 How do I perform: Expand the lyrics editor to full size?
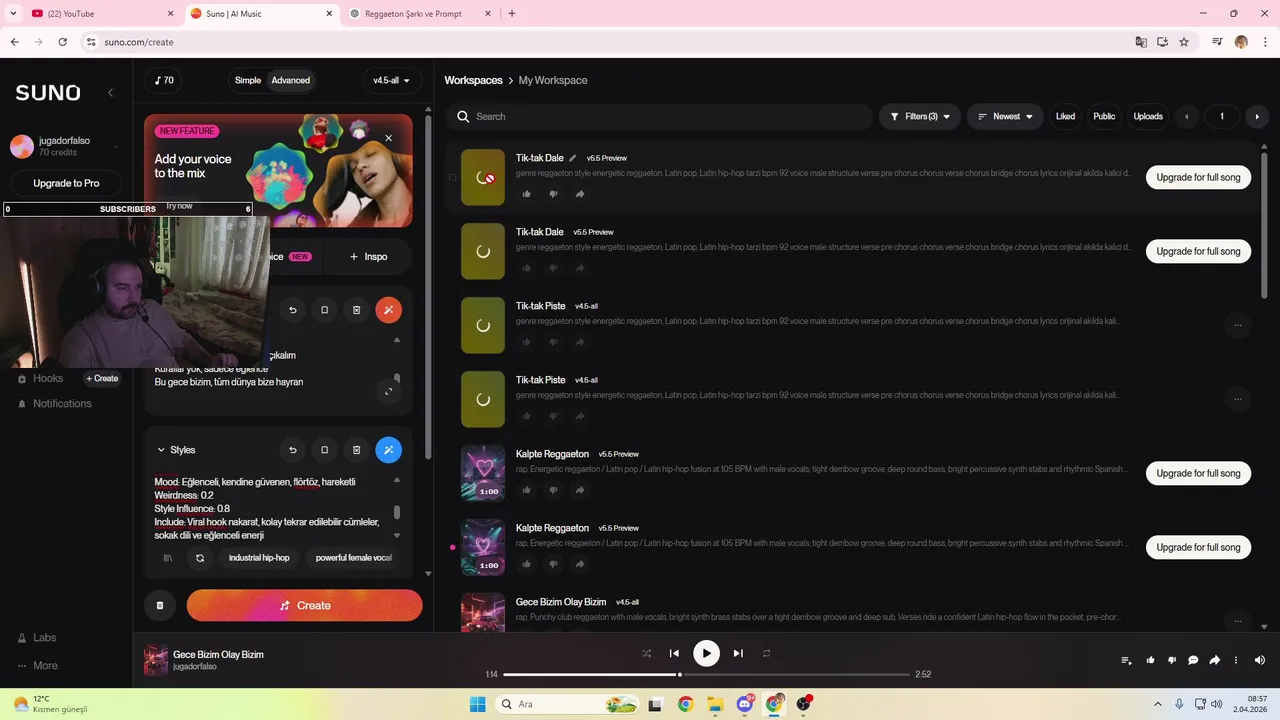[x=388, y=391]
